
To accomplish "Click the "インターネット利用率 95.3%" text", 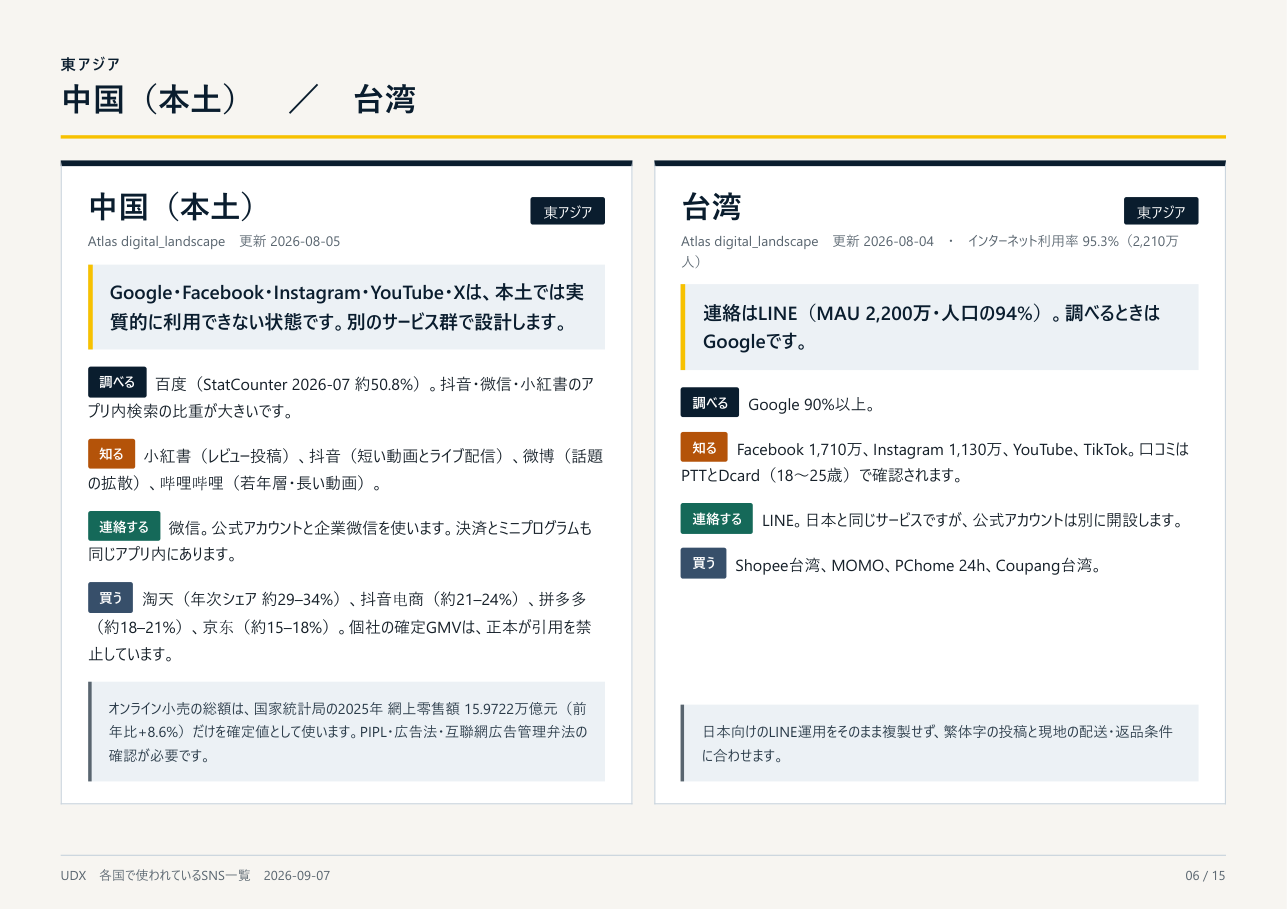I will pos(1044,242).
